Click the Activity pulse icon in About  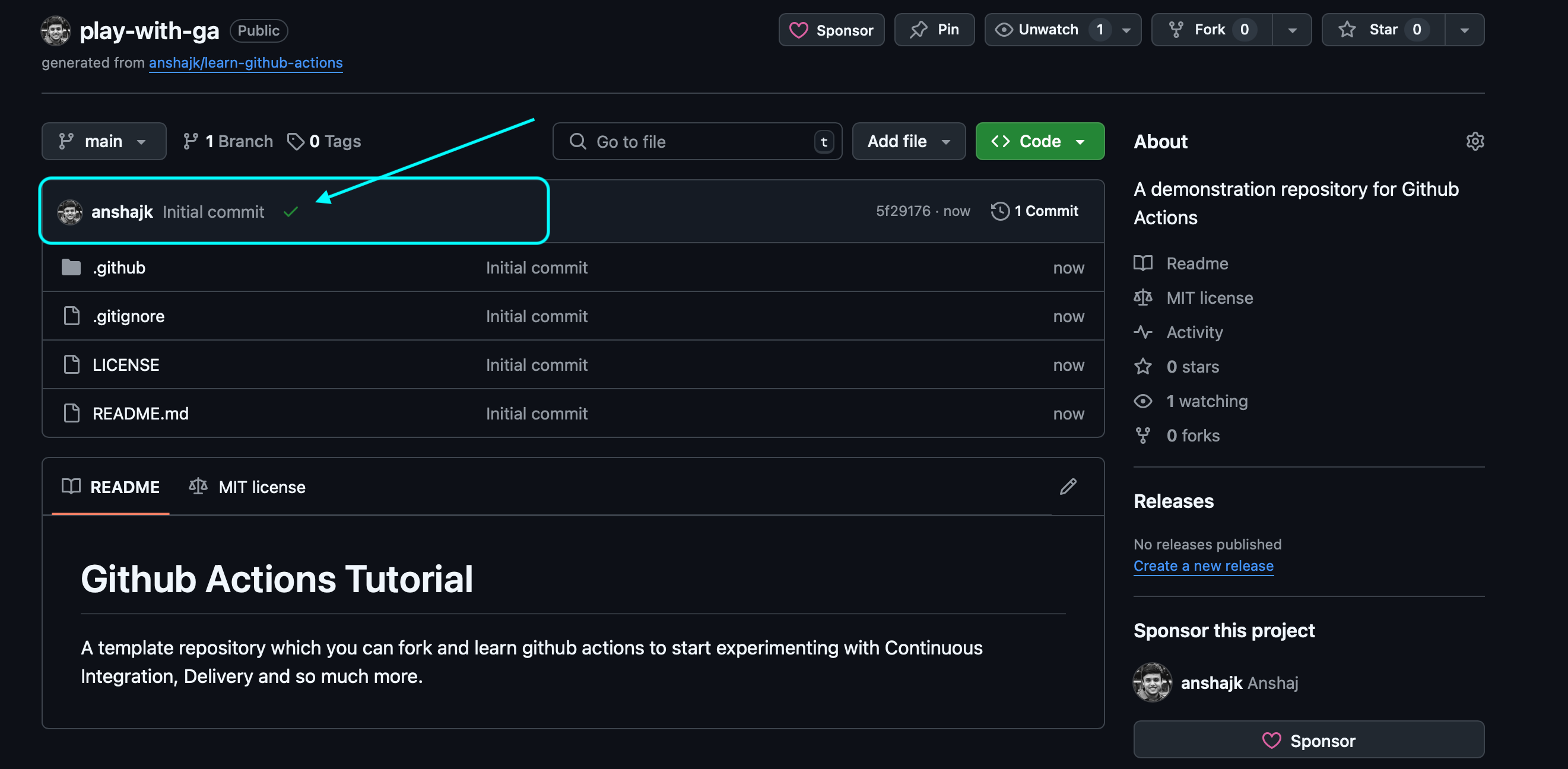tap(1142, 332)
